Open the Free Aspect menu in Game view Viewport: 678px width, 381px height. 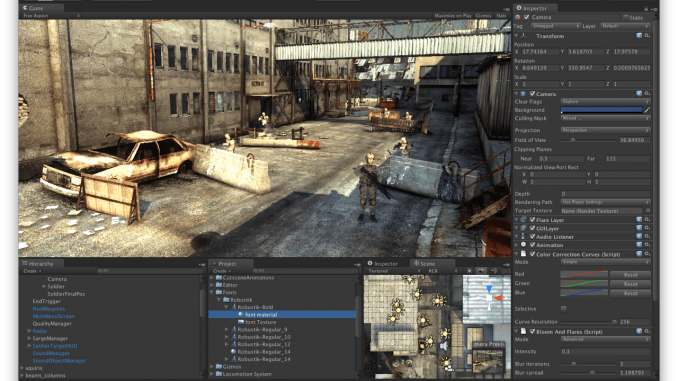51,16
